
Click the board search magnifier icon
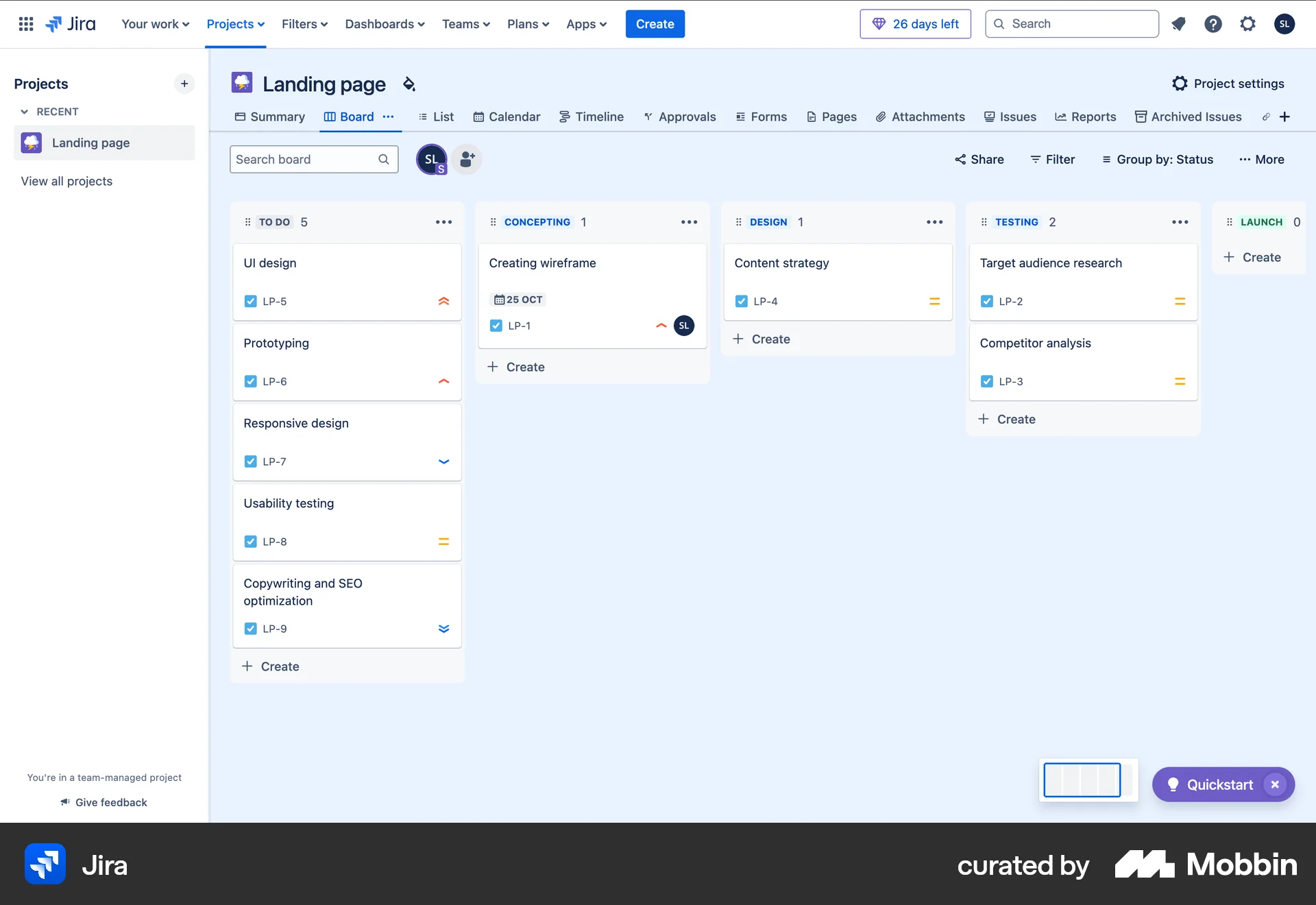click(x=384, y=159)
